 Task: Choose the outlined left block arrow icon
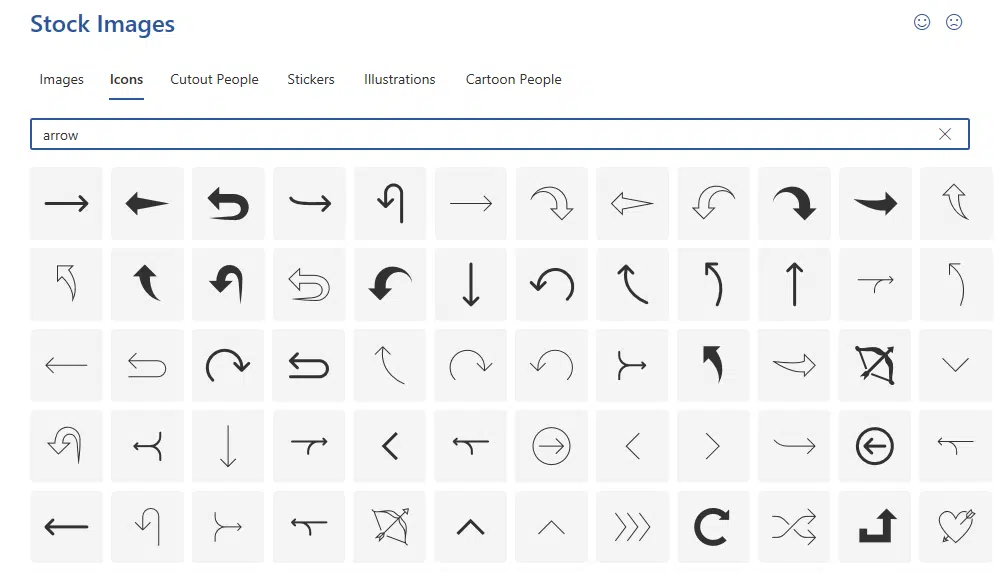633,204
